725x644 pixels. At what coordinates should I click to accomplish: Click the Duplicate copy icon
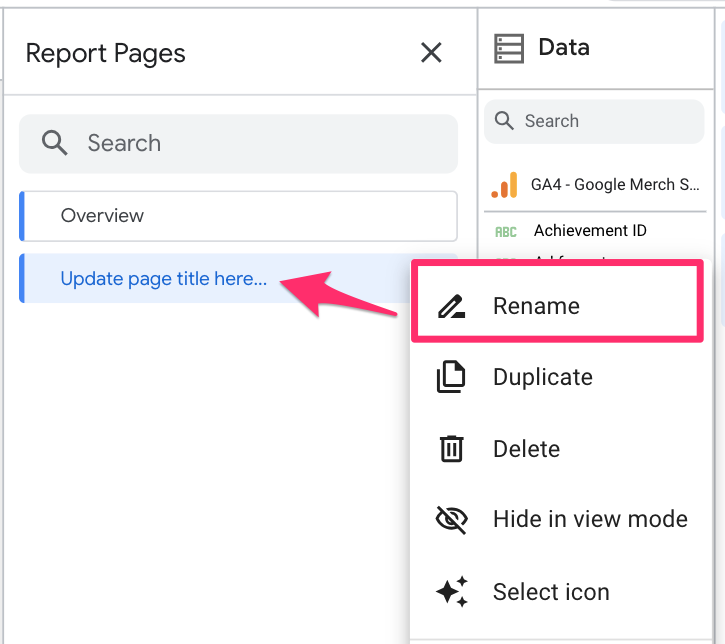pyautogui.click(x=452, y=377)
